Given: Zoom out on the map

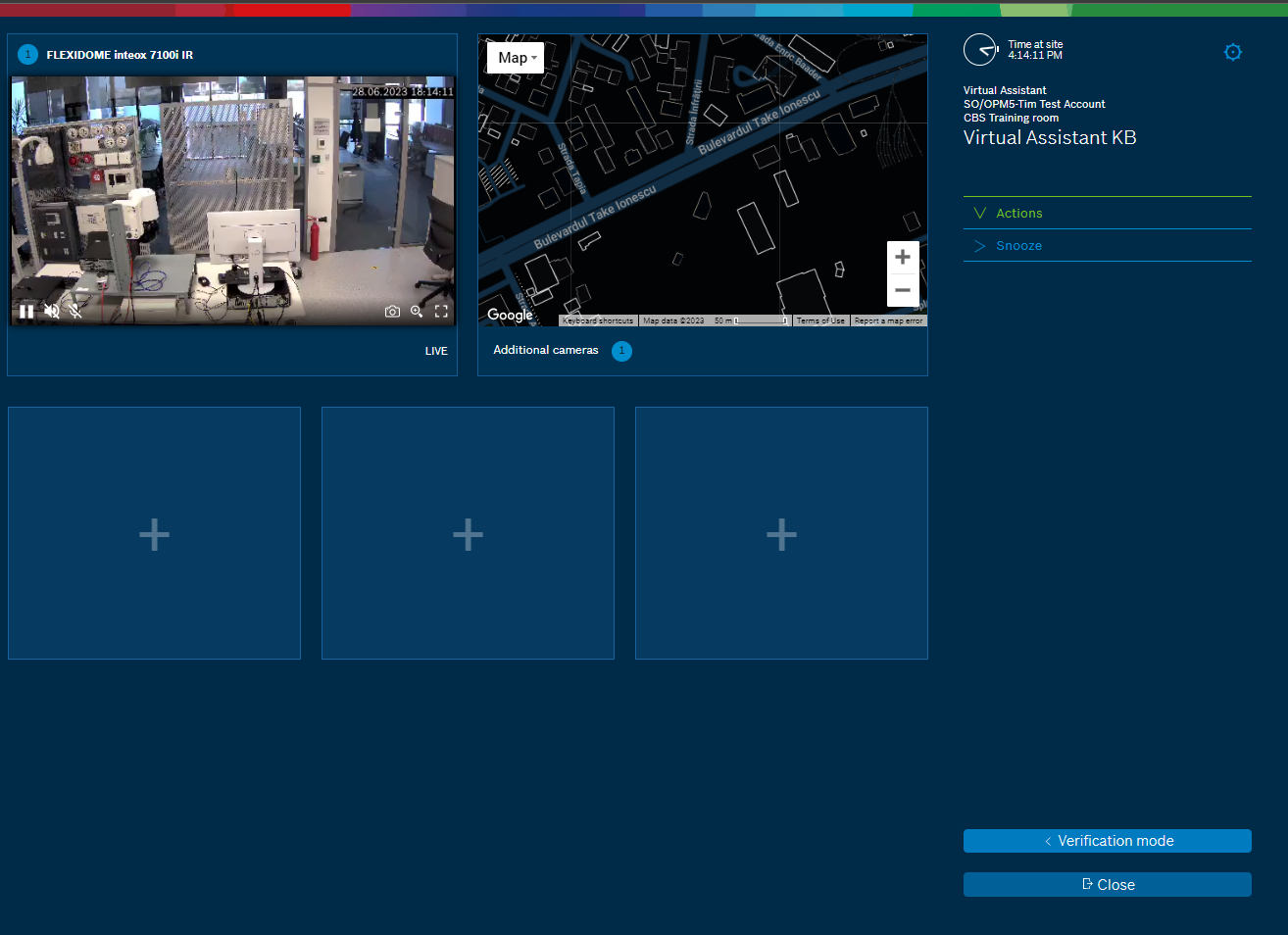Looking at the screenshot, I should [903, 290].
